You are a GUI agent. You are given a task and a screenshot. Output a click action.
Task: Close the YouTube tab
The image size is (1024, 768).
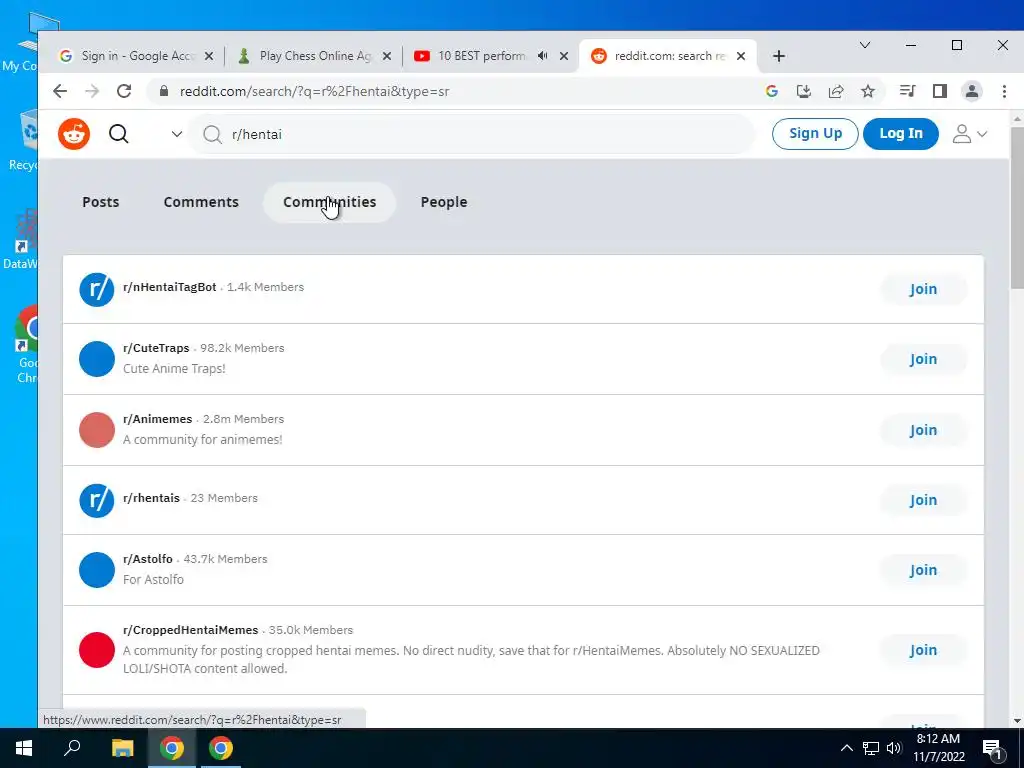click(x=564, y=56)
